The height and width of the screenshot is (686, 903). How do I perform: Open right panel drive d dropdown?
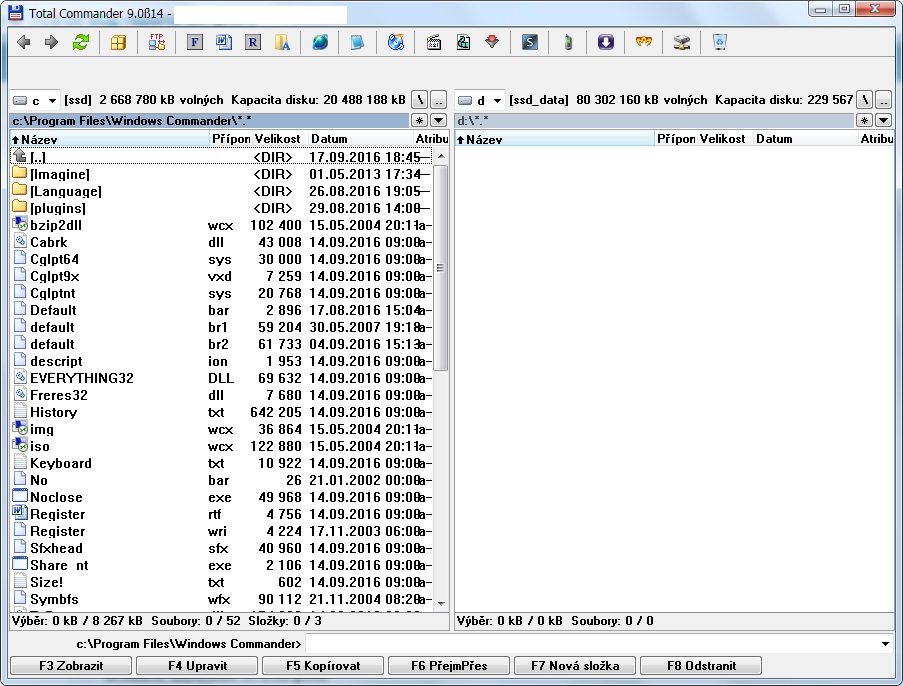coord(480,100)
